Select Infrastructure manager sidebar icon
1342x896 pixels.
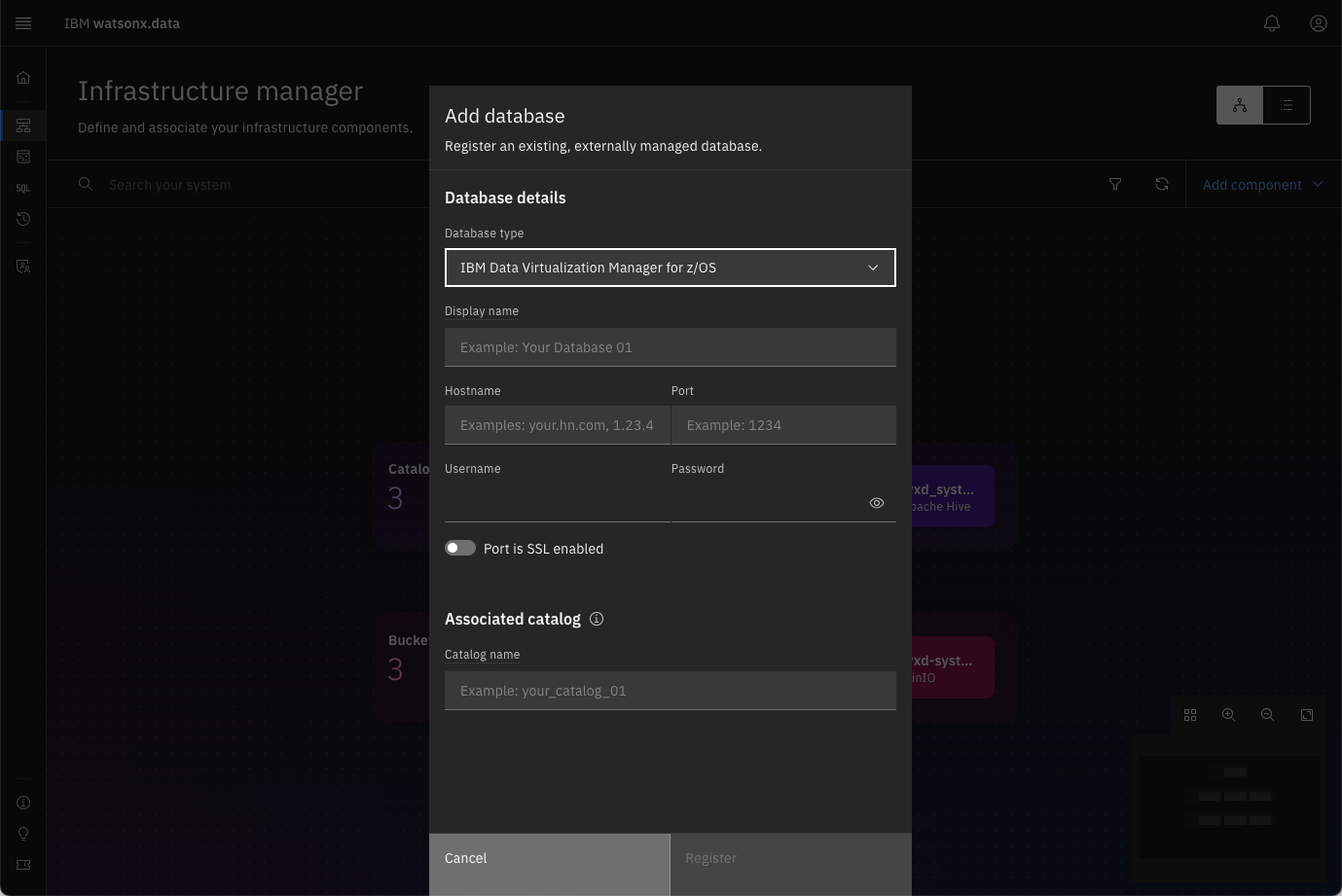click(23, 125)
